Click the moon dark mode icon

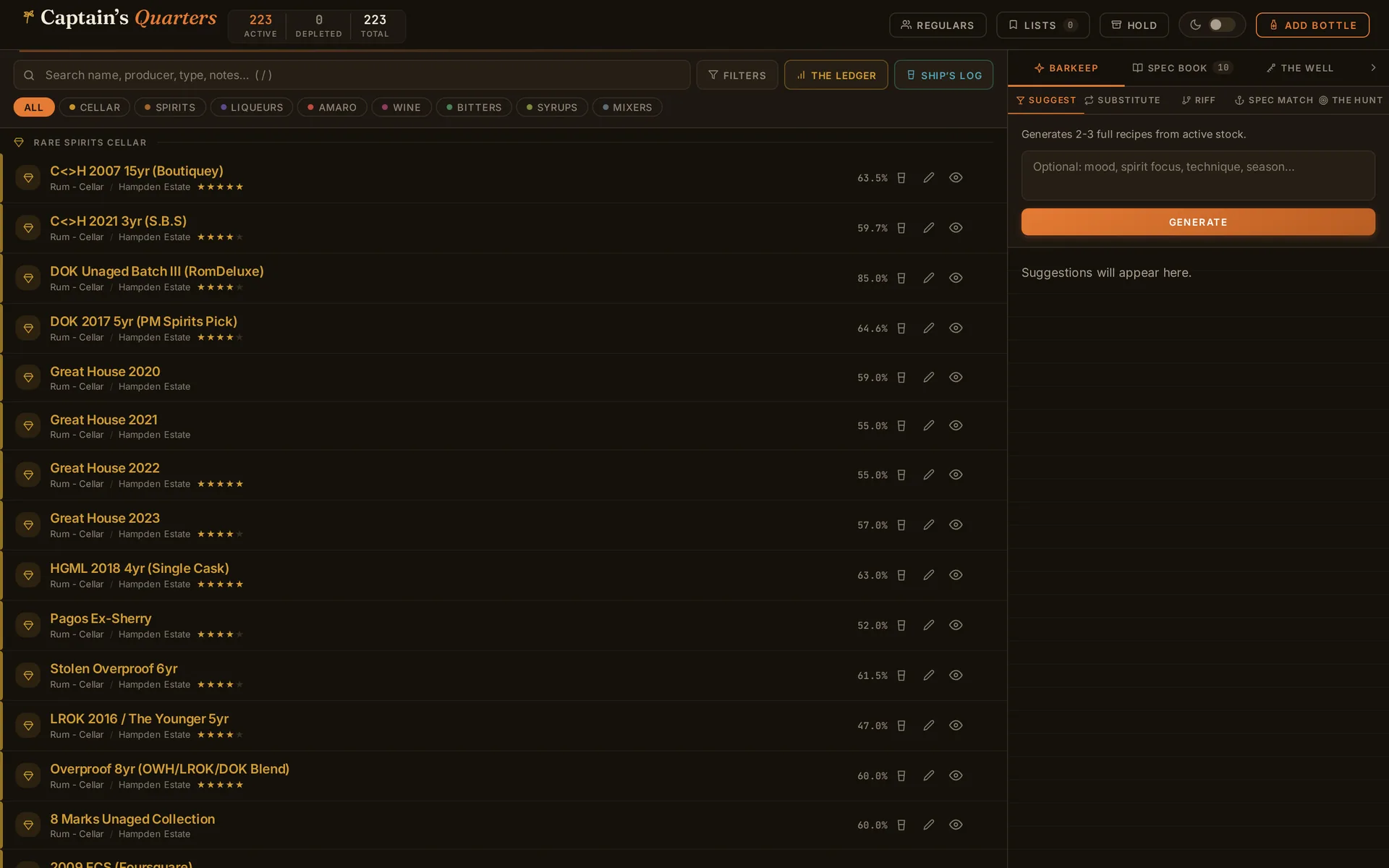(1196, 25)
